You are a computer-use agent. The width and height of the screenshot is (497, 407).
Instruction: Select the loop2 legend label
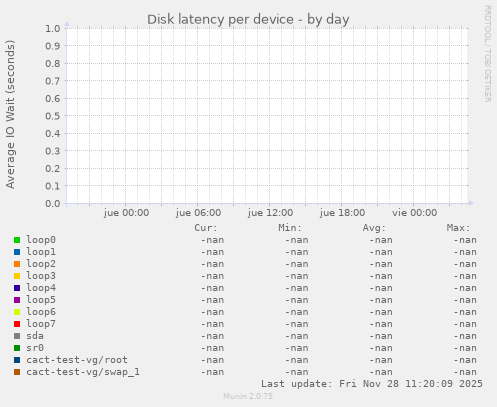pyautogui.click(x=41, y=264)
